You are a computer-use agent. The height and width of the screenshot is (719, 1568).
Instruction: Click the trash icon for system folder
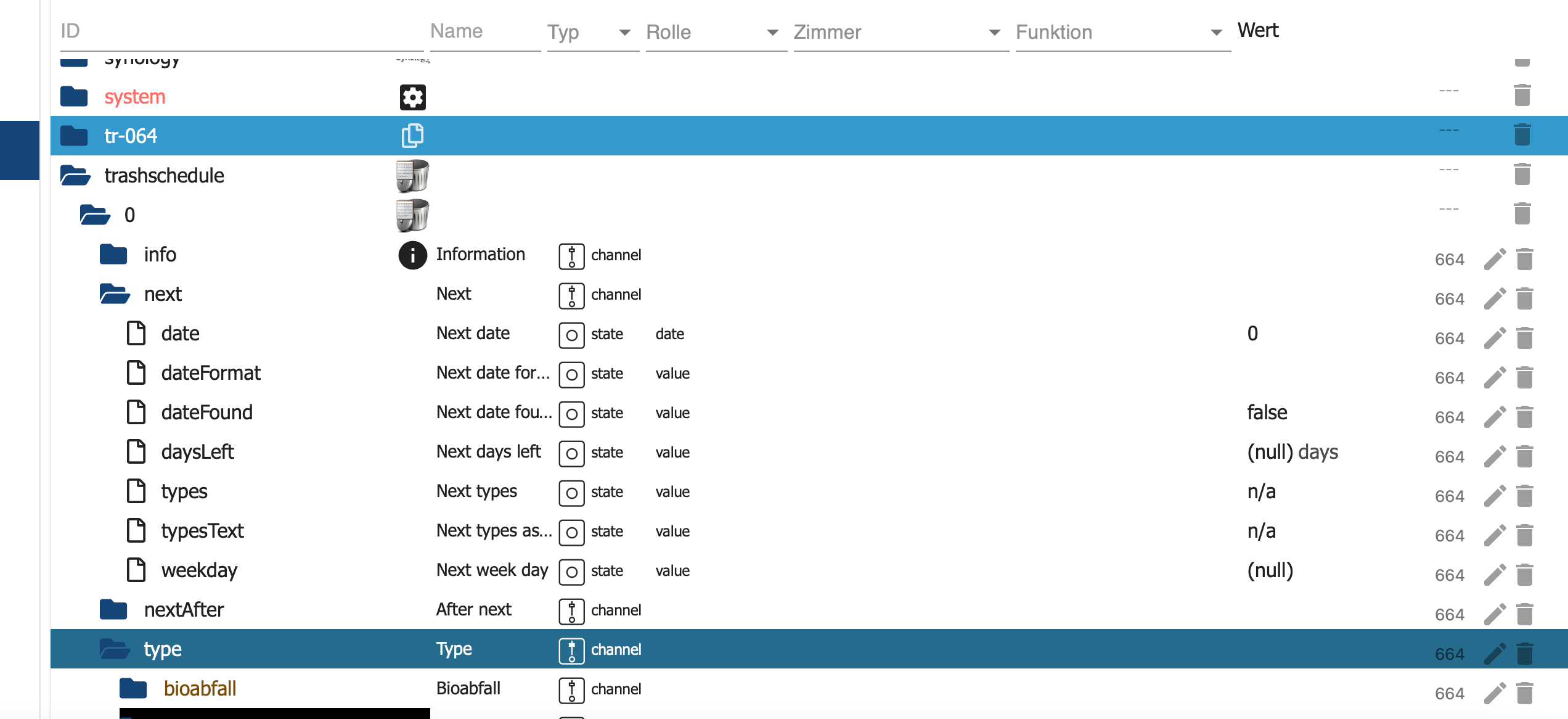[x=1522, y=96]
